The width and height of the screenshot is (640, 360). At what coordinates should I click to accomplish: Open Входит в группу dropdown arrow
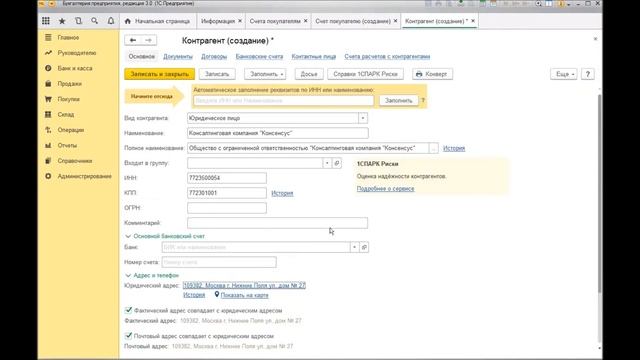(327, 163)
